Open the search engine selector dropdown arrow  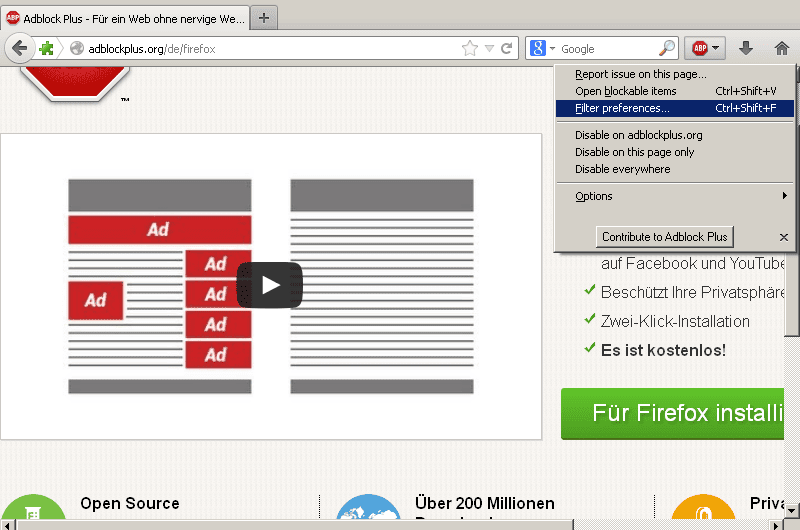pyautogui.click(x=552, y=48)
